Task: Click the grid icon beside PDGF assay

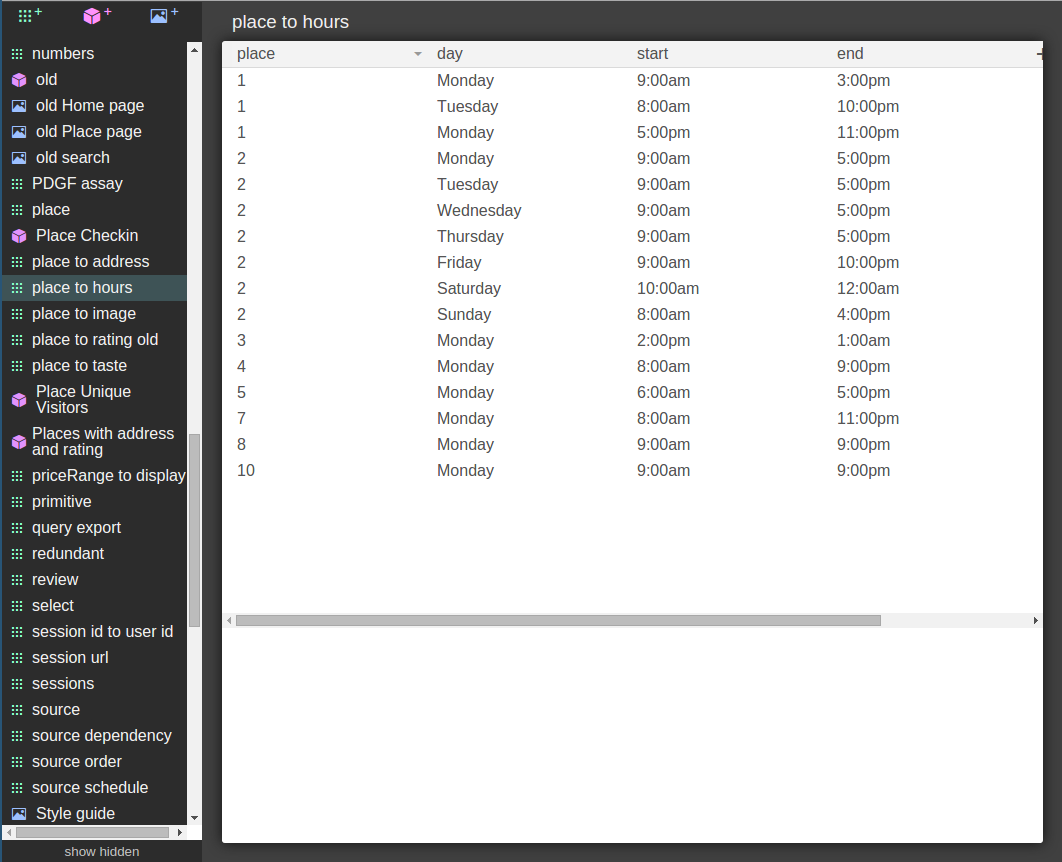Action: pos(17,184)
